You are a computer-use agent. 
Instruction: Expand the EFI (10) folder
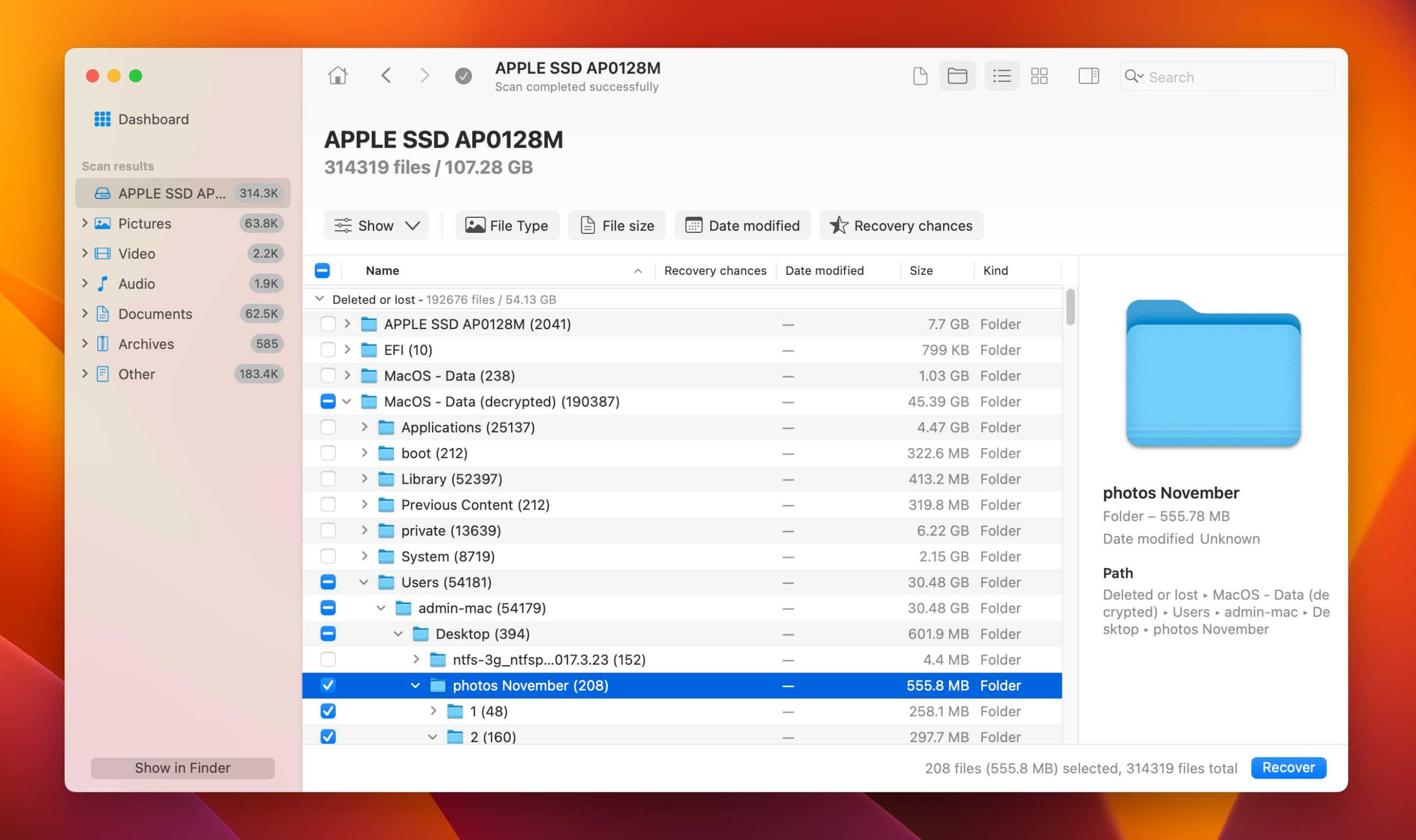(347, 350)
